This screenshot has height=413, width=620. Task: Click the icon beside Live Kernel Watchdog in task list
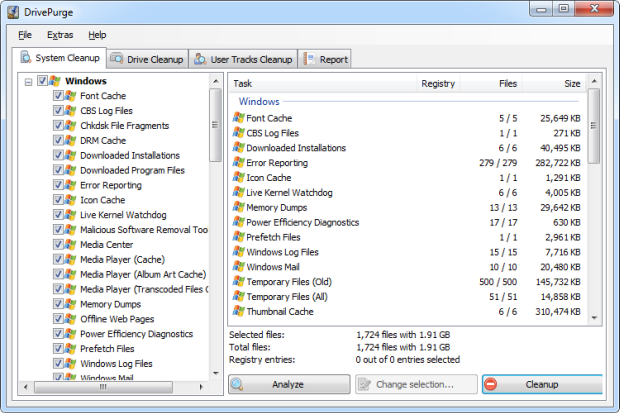coord(238,192)
